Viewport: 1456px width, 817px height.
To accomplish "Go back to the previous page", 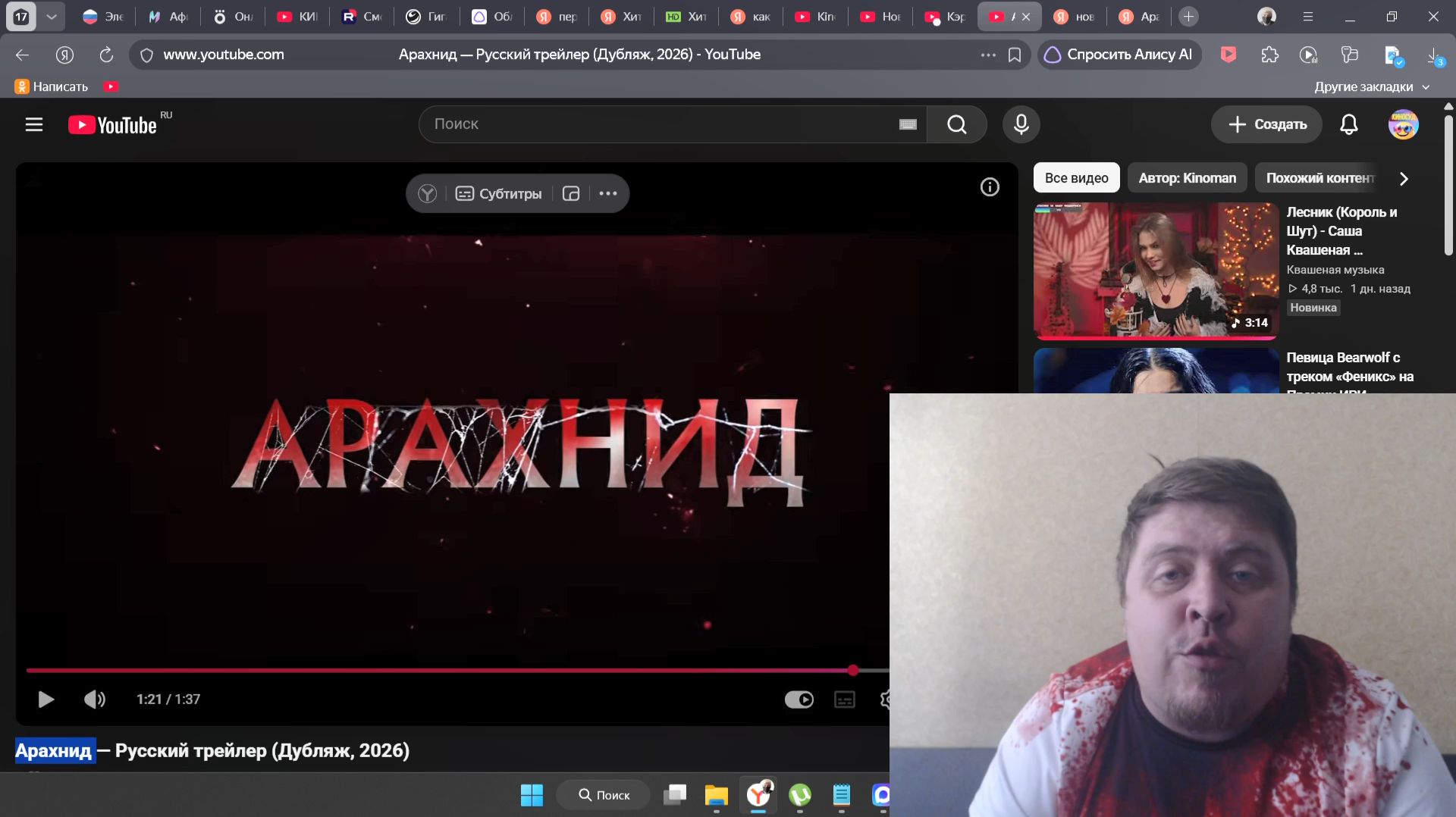I will pyautogui.click(x=22, y=55).
